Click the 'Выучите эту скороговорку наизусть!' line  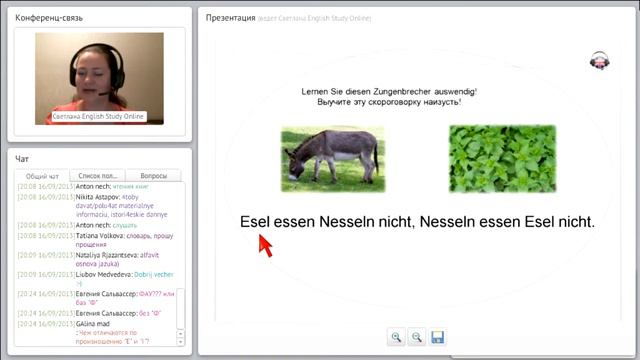click(389, 102)
